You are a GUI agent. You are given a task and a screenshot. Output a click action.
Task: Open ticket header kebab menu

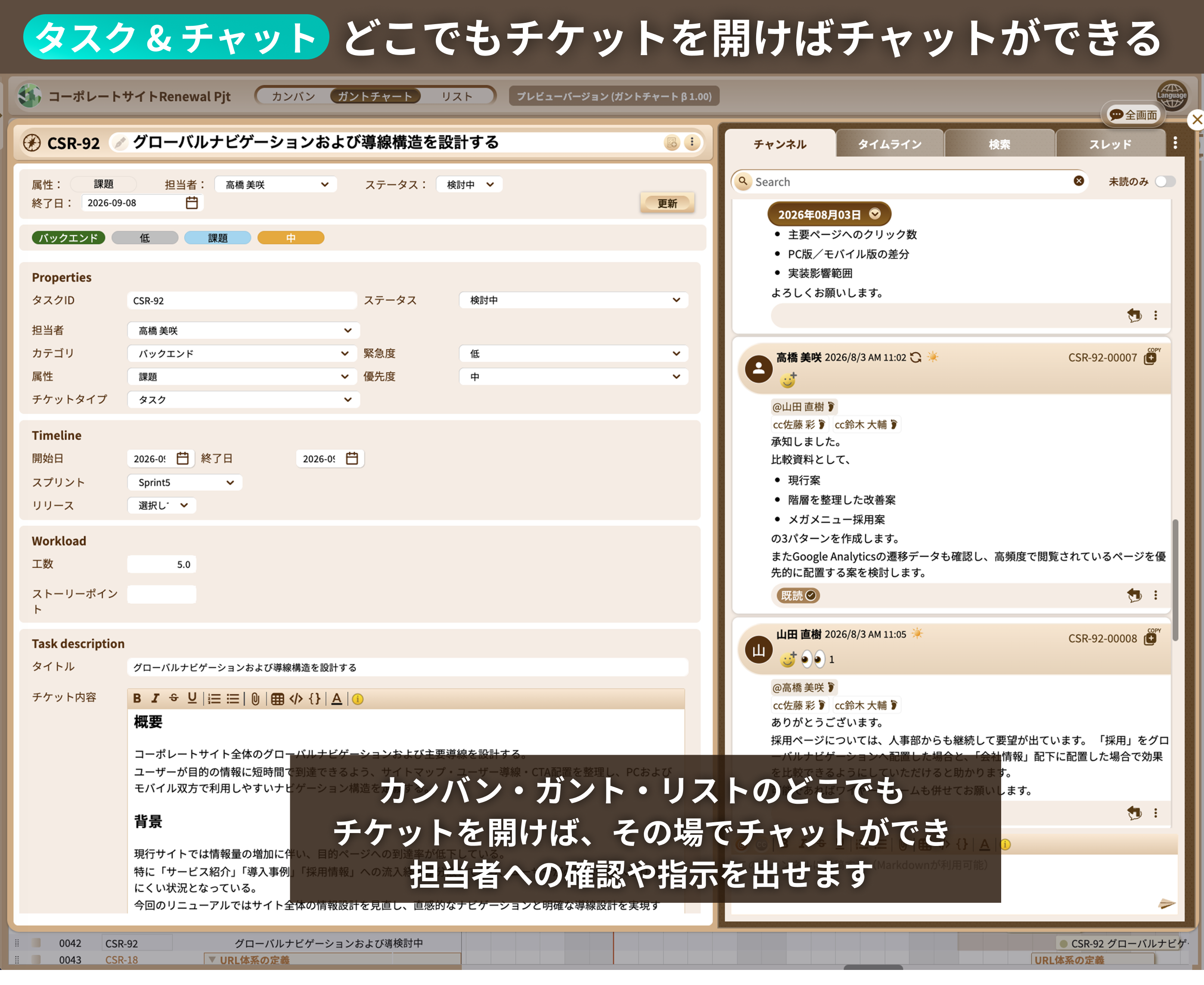[x=692, y=142]
